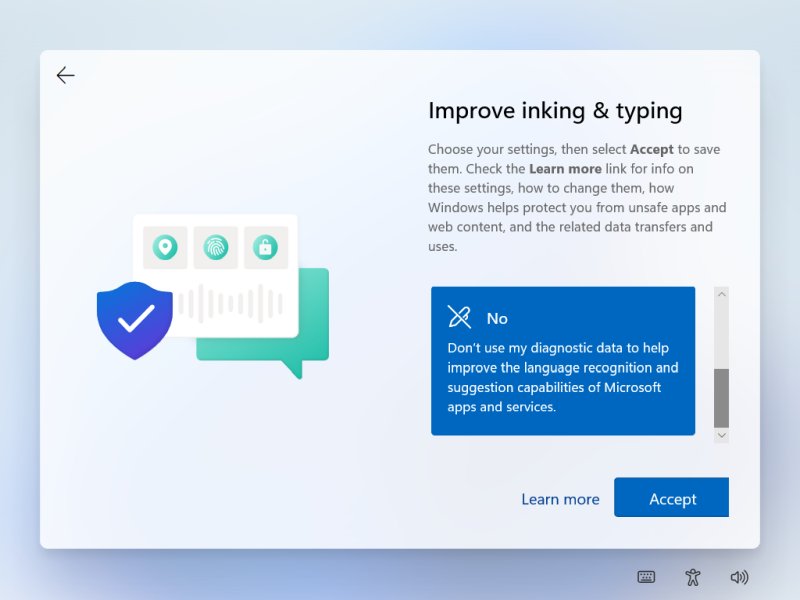Viewport: 800px width, 600px height.
Task: Click the padlock icon in illustration
Action: pyautogui.click(x=265, y=247)
